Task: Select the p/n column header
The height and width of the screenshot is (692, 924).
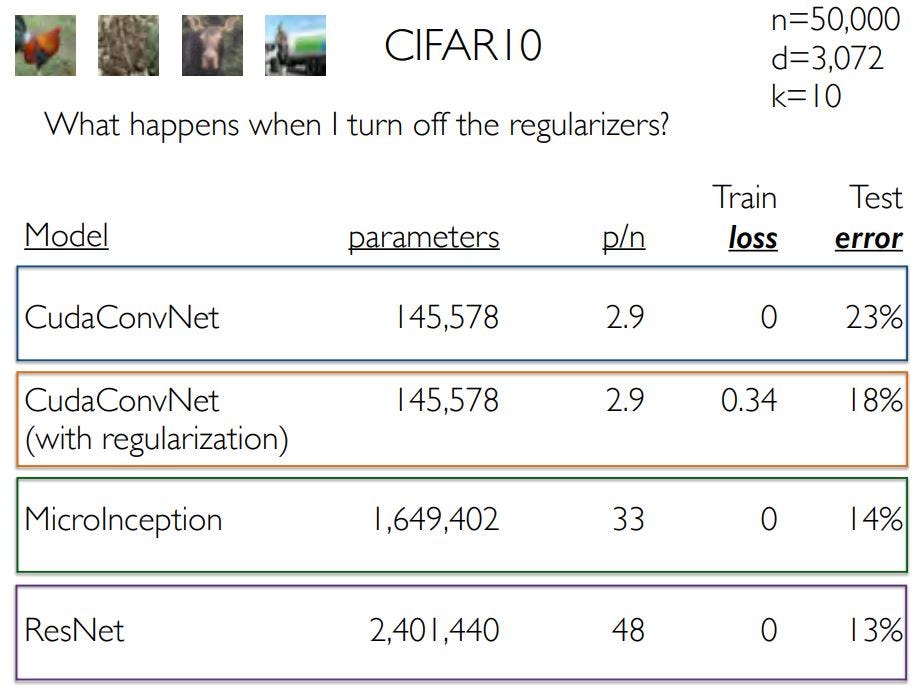Action: coord(623,238)
